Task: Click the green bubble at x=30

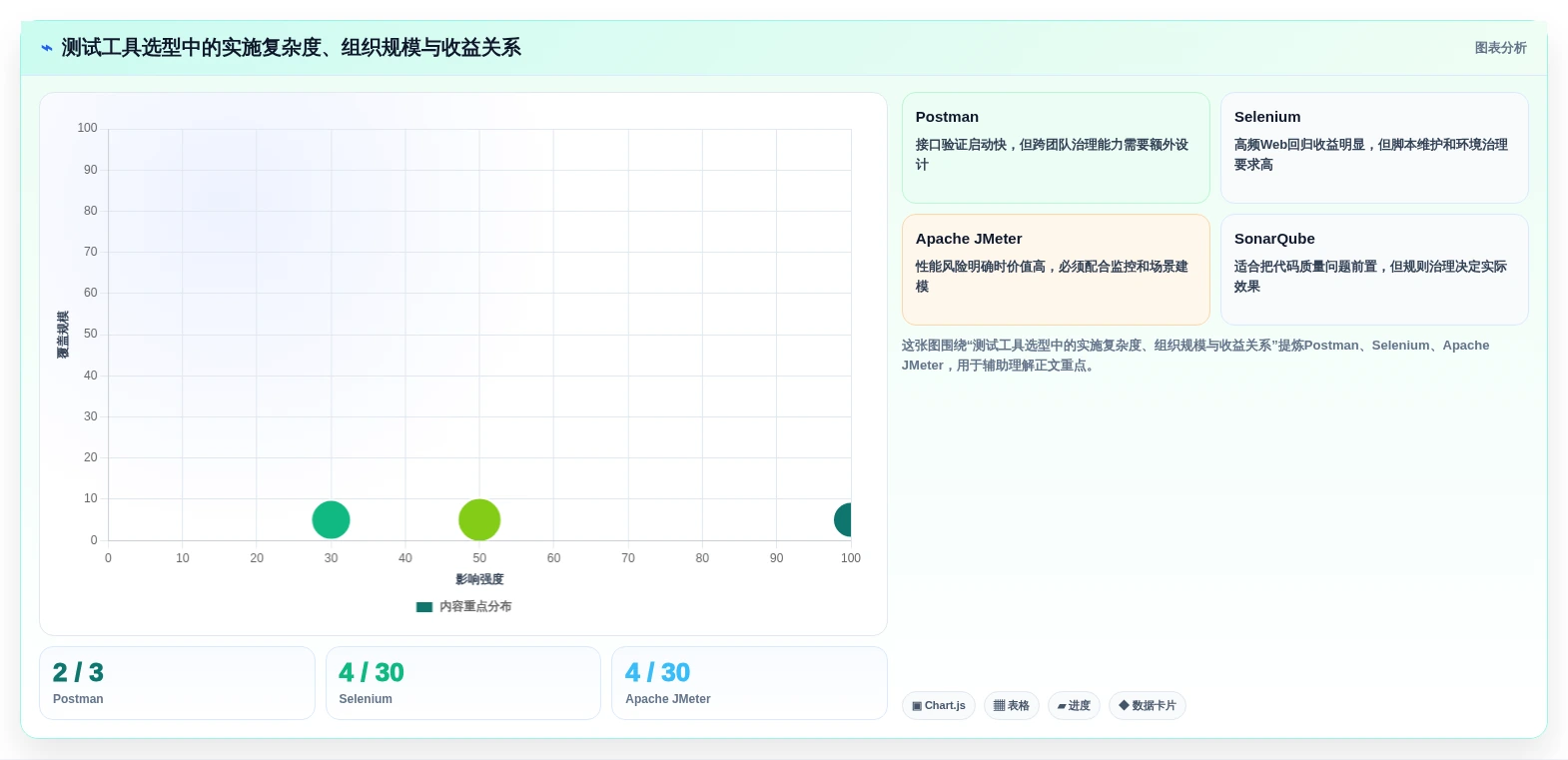Action: point(331,519)
